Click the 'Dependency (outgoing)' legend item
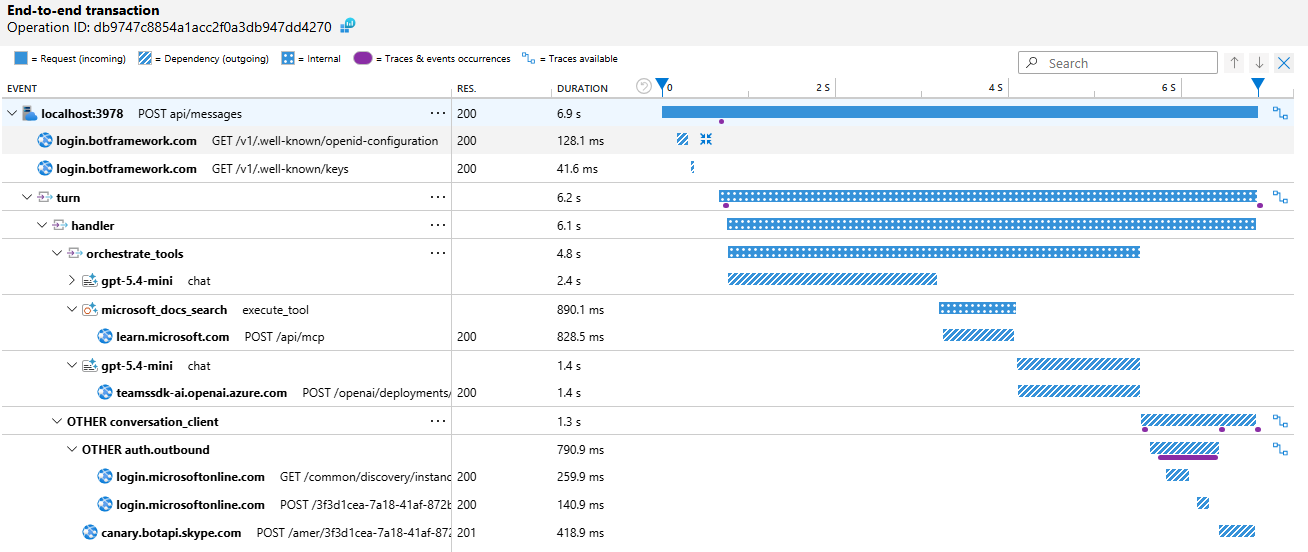The width and height of the screenshot is (1308, 552). (x=204, y=59)
